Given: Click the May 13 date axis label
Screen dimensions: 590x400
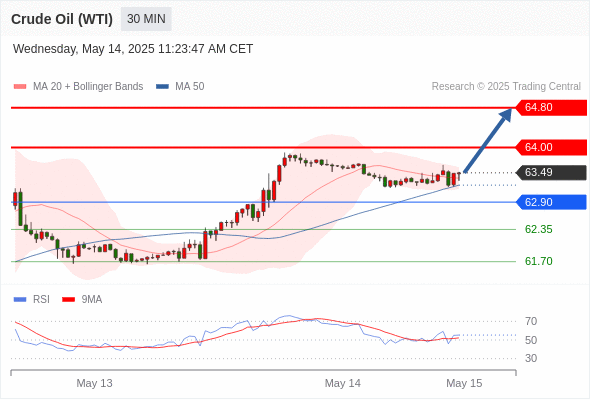Looking at the screenshot, I should click(x=94, y=383).
